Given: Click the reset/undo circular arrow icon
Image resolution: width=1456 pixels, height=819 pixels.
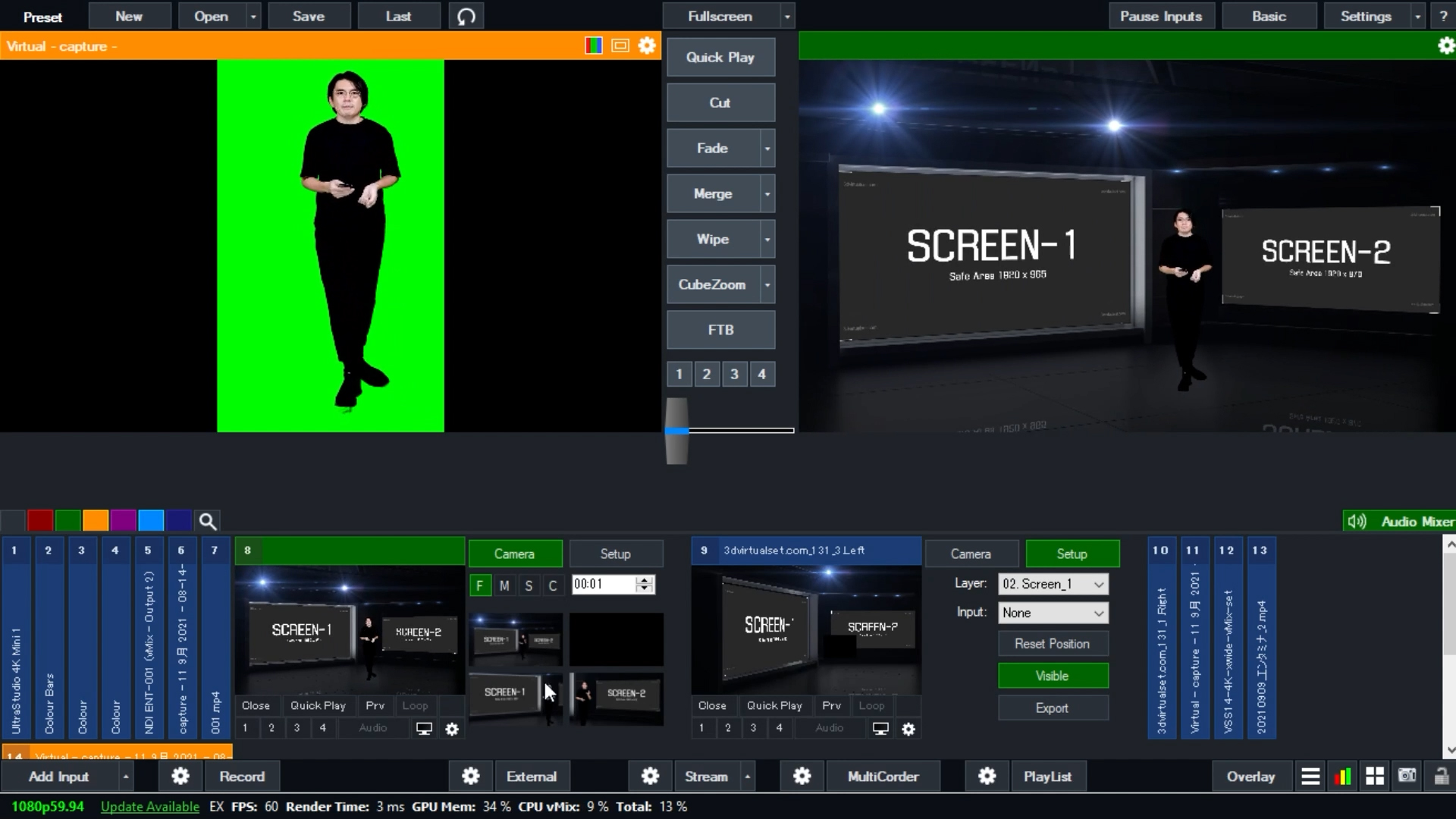Looking at the screenshot, I should point(466,17).
